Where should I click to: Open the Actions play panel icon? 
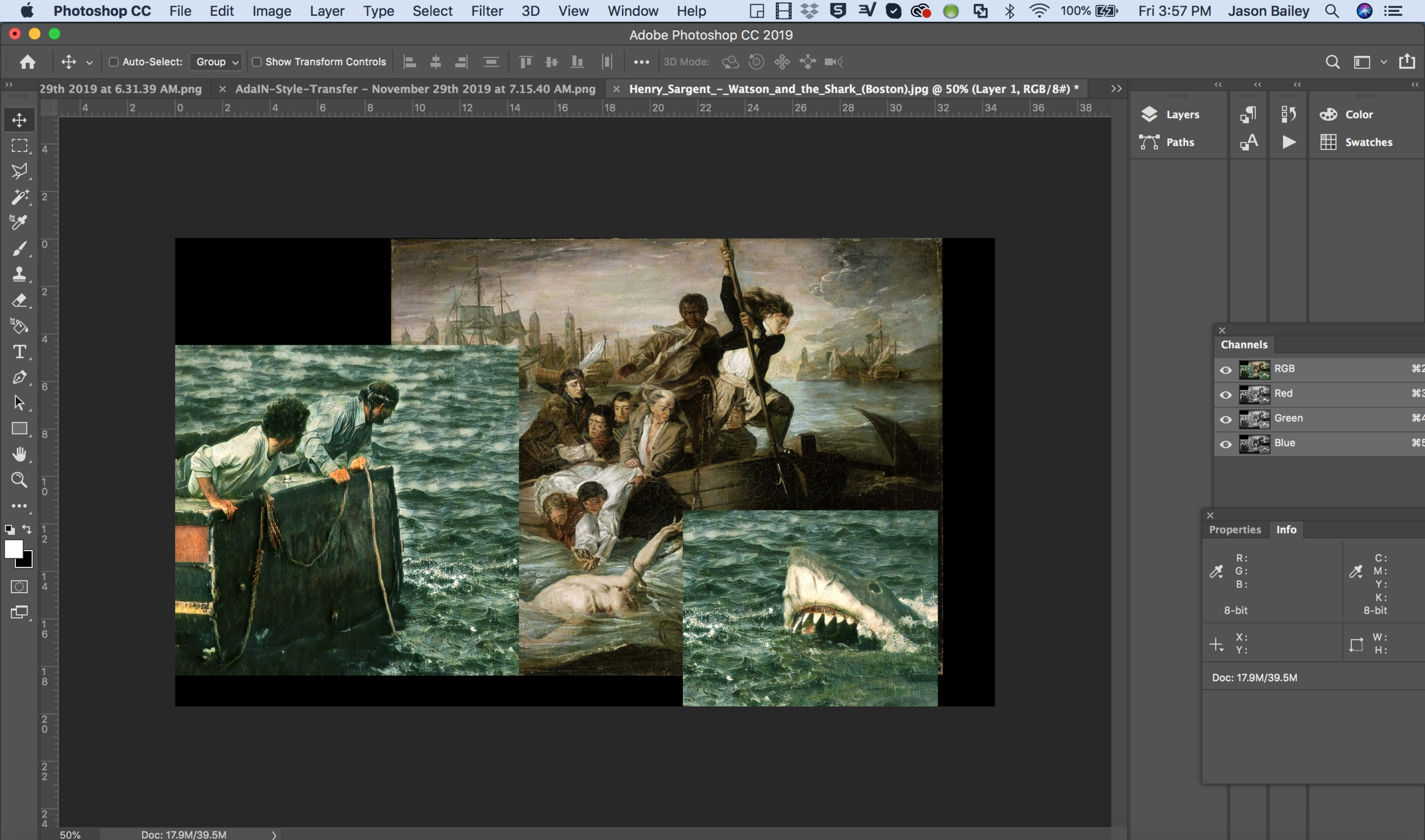(1288, 142)
